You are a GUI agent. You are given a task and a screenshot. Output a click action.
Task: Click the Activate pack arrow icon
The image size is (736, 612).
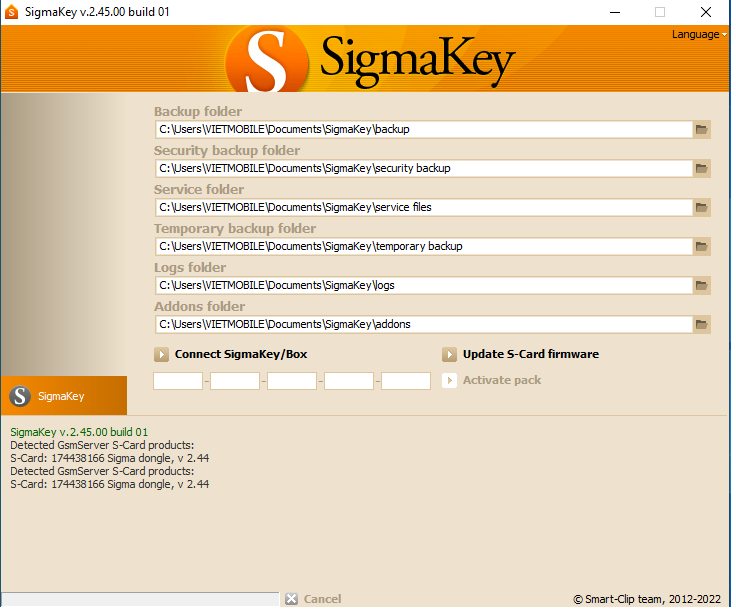(x=449, y=381)
